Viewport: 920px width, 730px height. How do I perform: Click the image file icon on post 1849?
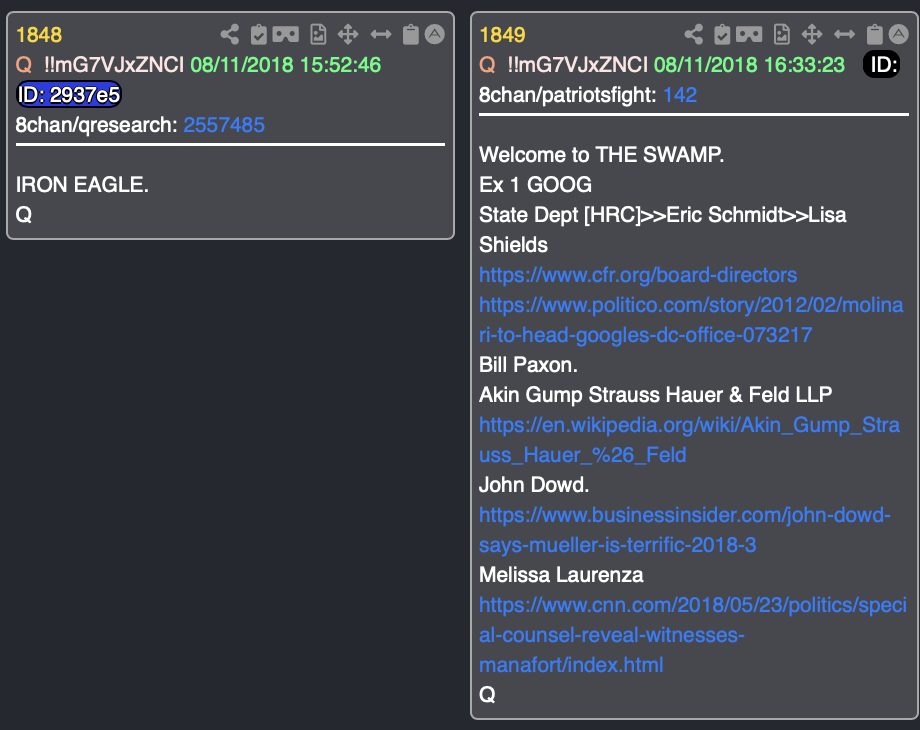click(x=782, y=35)
